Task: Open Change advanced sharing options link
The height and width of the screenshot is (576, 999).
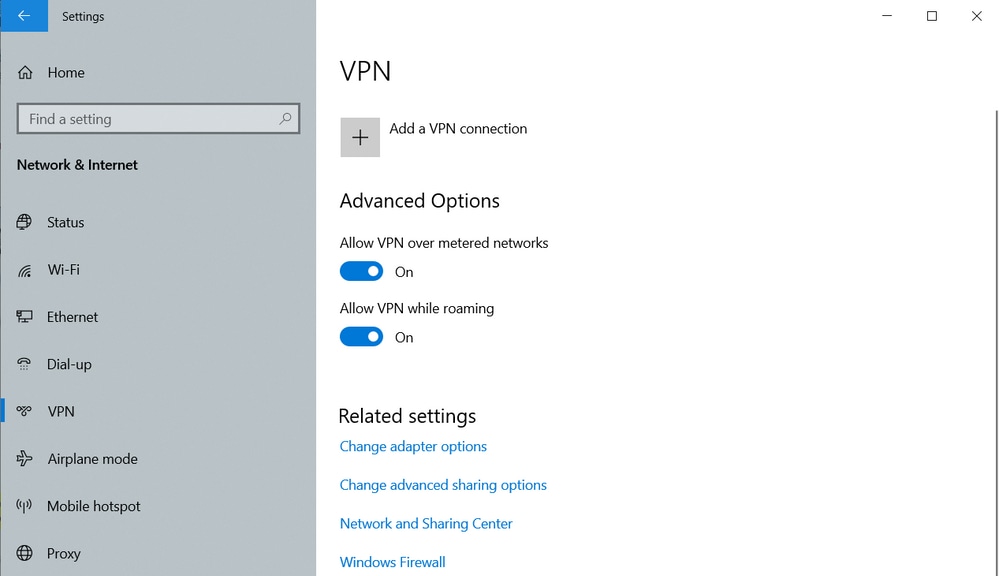Action: (443, 485)
